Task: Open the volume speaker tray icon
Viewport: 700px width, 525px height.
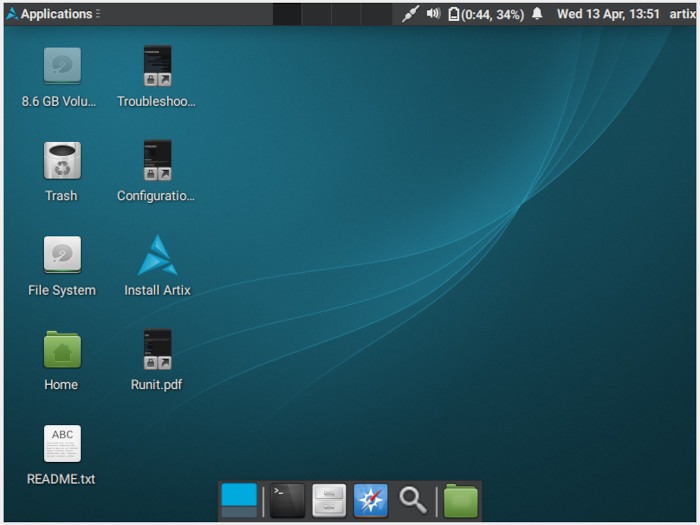Action: coord(433,14)
